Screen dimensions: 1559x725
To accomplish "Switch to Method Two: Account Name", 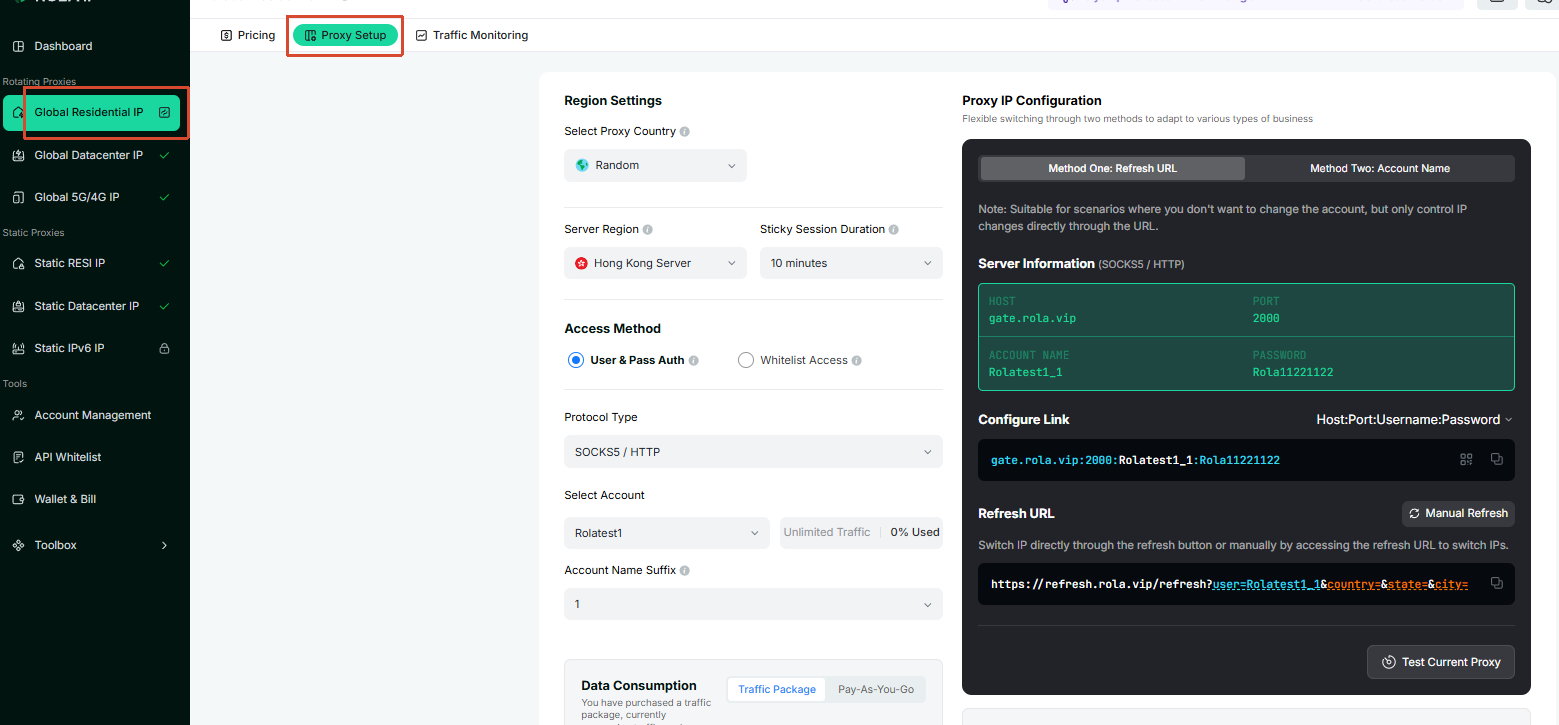I will (x=1380, y=168).
